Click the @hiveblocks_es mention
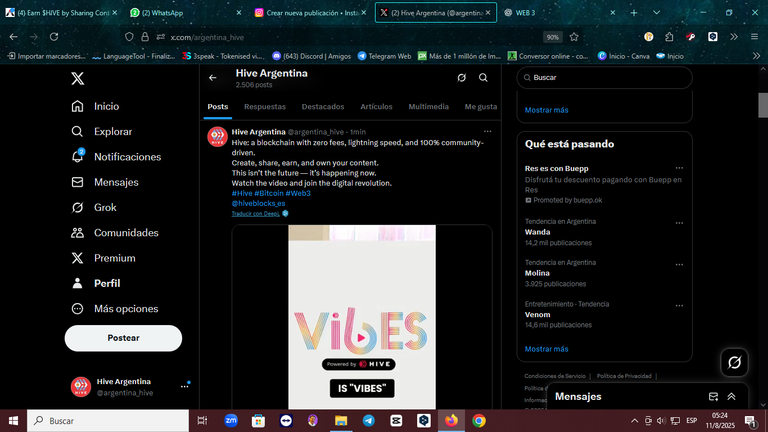Image resolution: width=768 pixels, height=432 pixels. pos(258,203)
